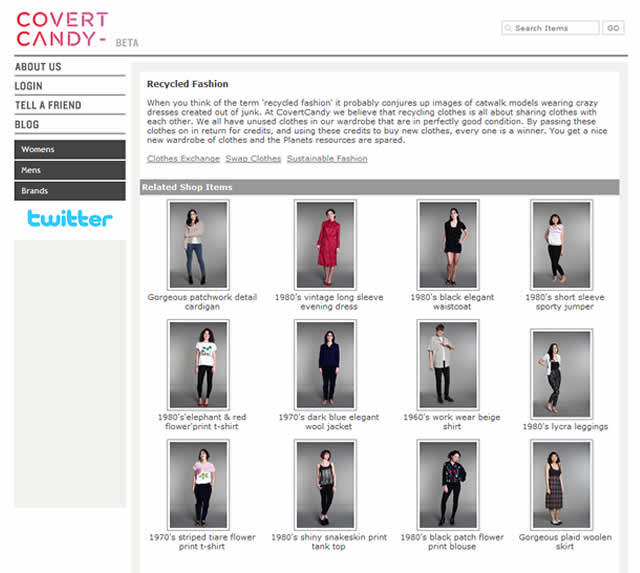This screenshot has width=640, height=573.
Task: Follow the Sustainable Fashion link
Action: tap(327, 158)
